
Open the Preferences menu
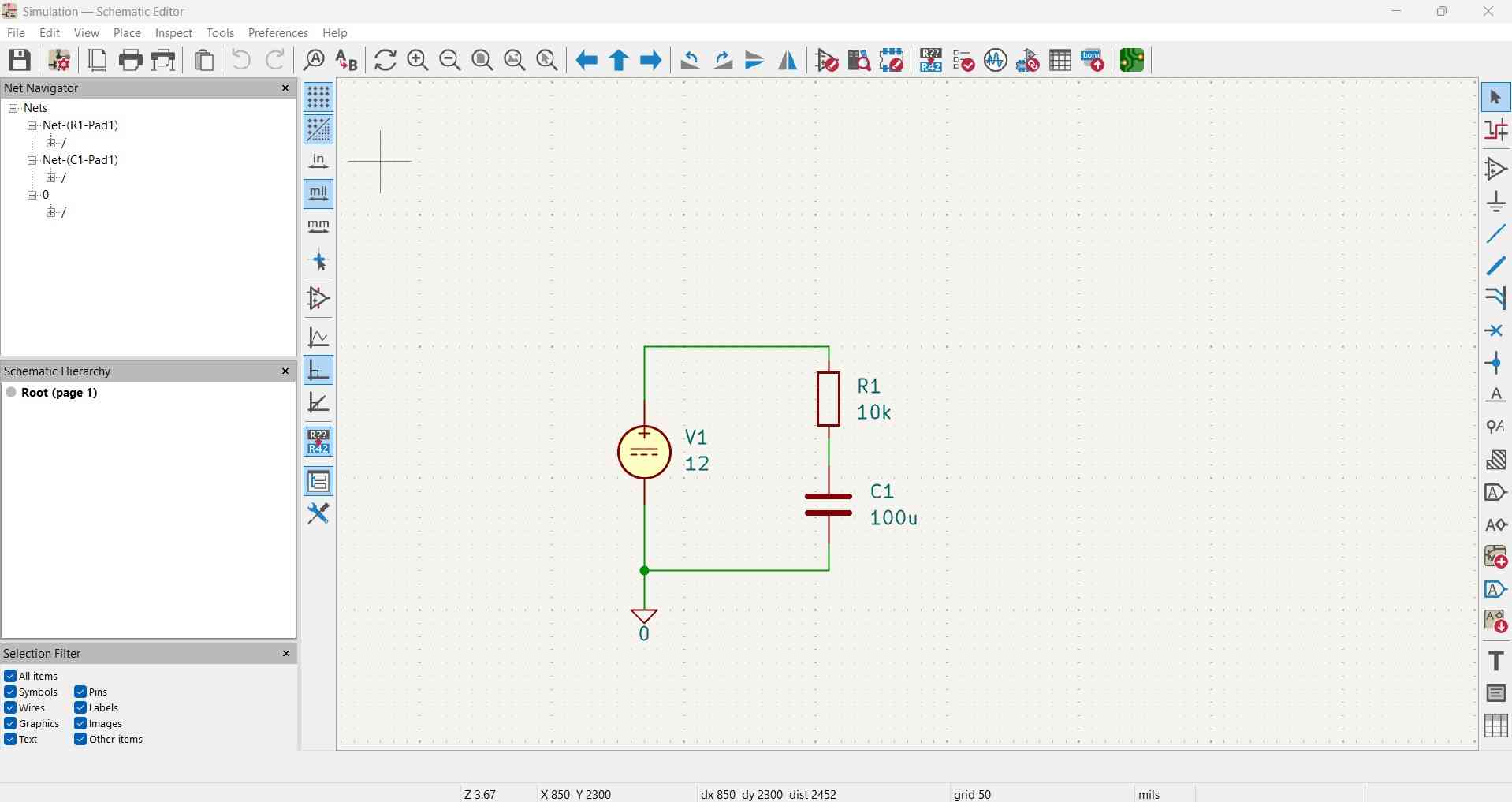tap(277, 32)
